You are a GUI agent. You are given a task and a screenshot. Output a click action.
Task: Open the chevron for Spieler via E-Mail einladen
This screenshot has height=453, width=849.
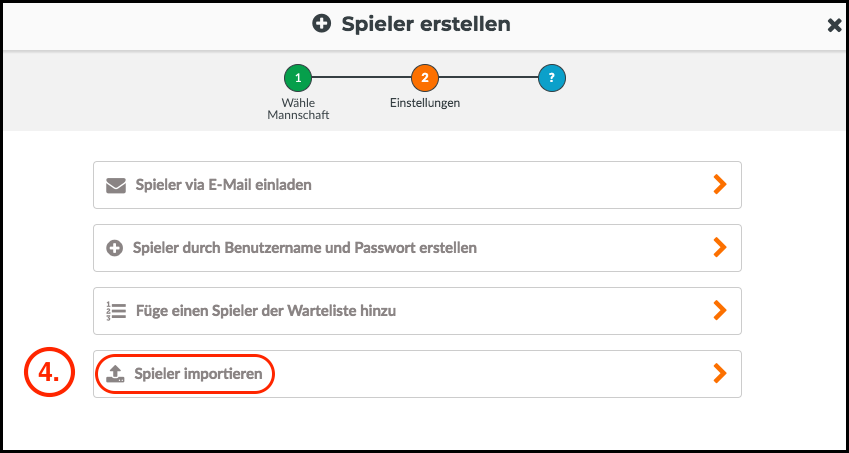click(x=720, y=185)
